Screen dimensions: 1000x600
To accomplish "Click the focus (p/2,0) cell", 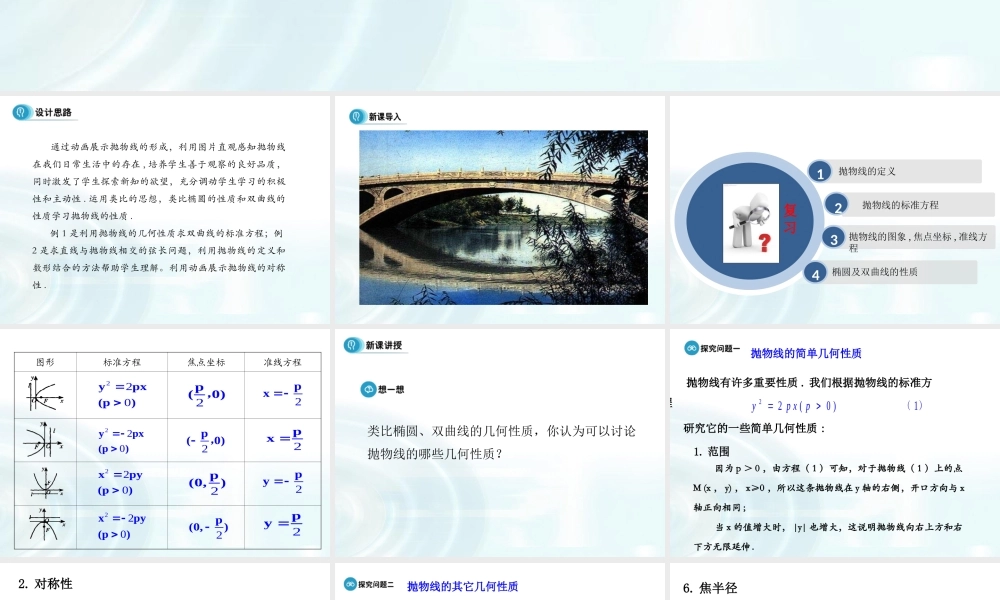I will (206, 395).
